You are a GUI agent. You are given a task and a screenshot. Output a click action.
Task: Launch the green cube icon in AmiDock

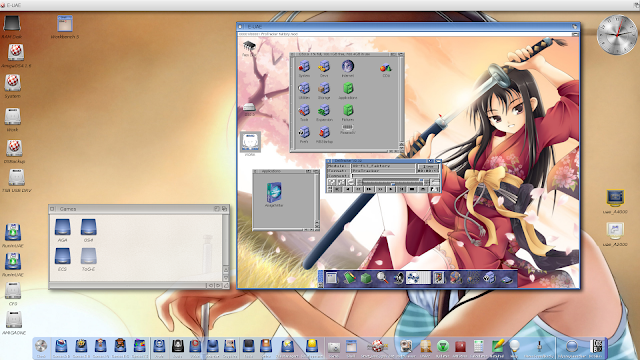[x=366, y=278]
